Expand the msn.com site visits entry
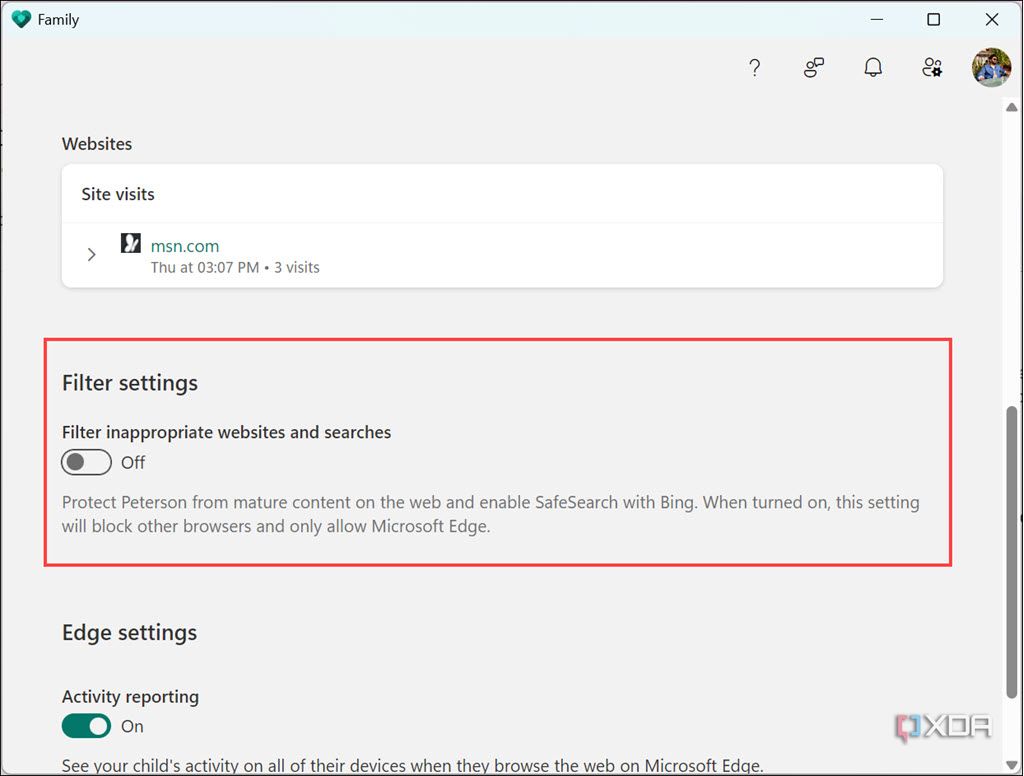Screen dimensions: 1024x776 coord(91,254)
